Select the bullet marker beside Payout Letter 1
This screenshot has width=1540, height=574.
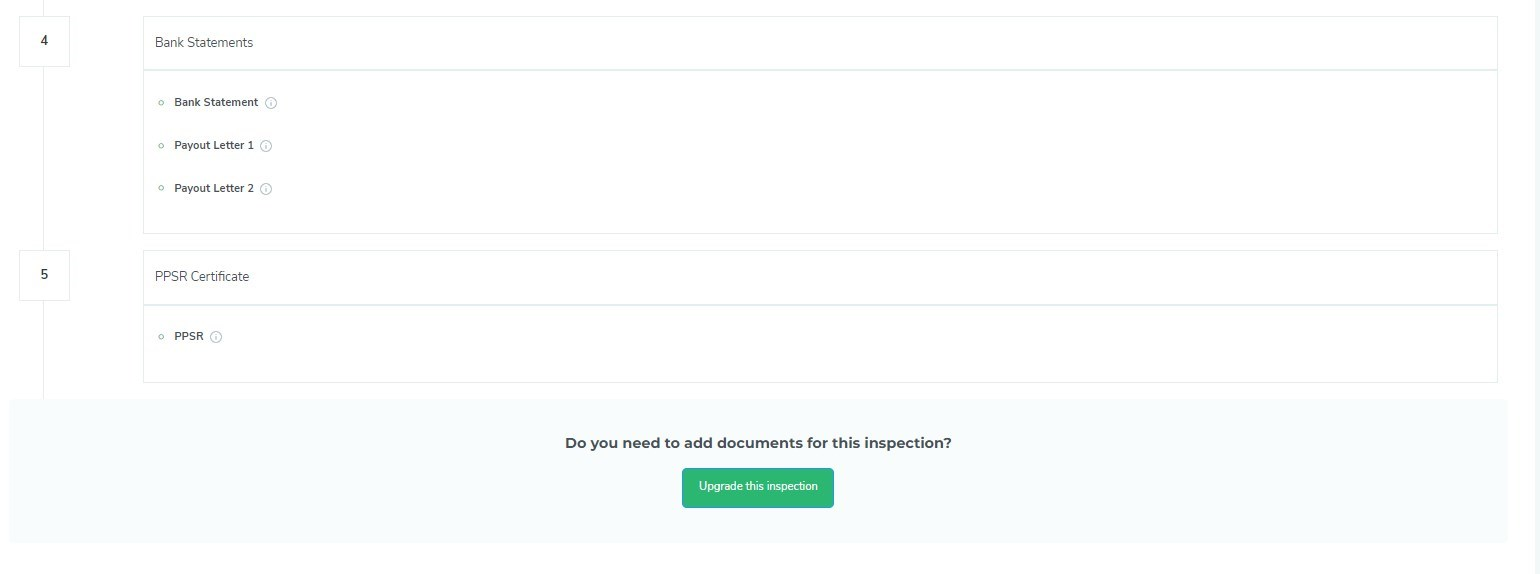click(x=161, y=146)
